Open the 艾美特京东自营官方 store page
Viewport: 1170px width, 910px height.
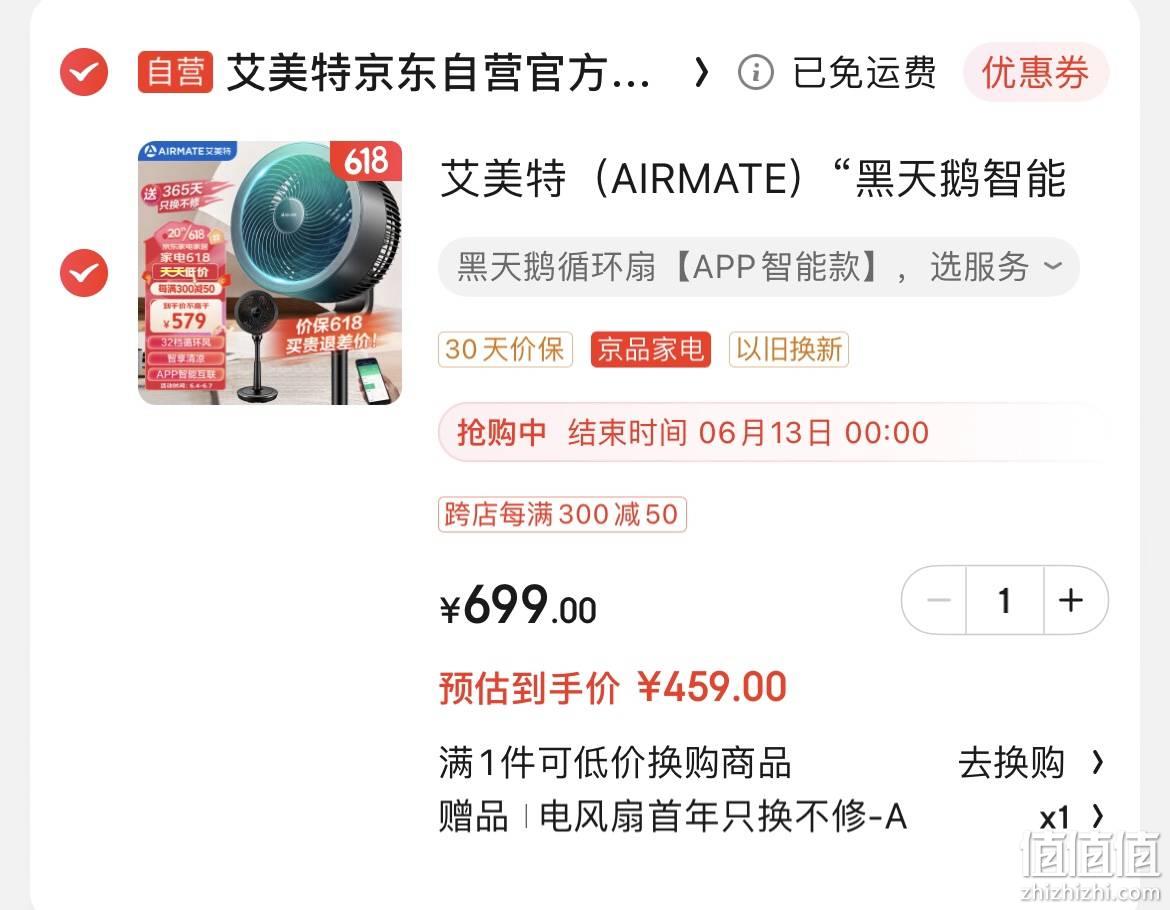tap(437, 72)
